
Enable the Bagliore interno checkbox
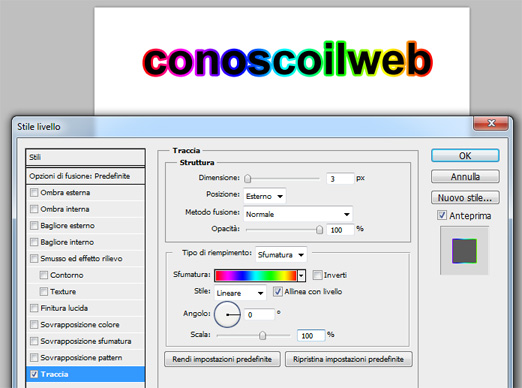[34, 242]
